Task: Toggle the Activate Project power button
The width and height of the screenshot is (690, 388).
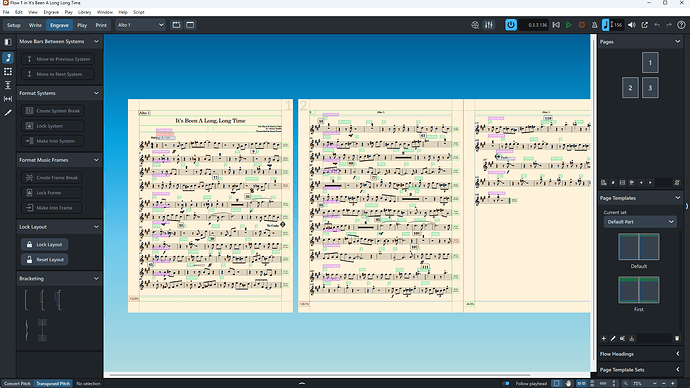Action: pos(510,25)
